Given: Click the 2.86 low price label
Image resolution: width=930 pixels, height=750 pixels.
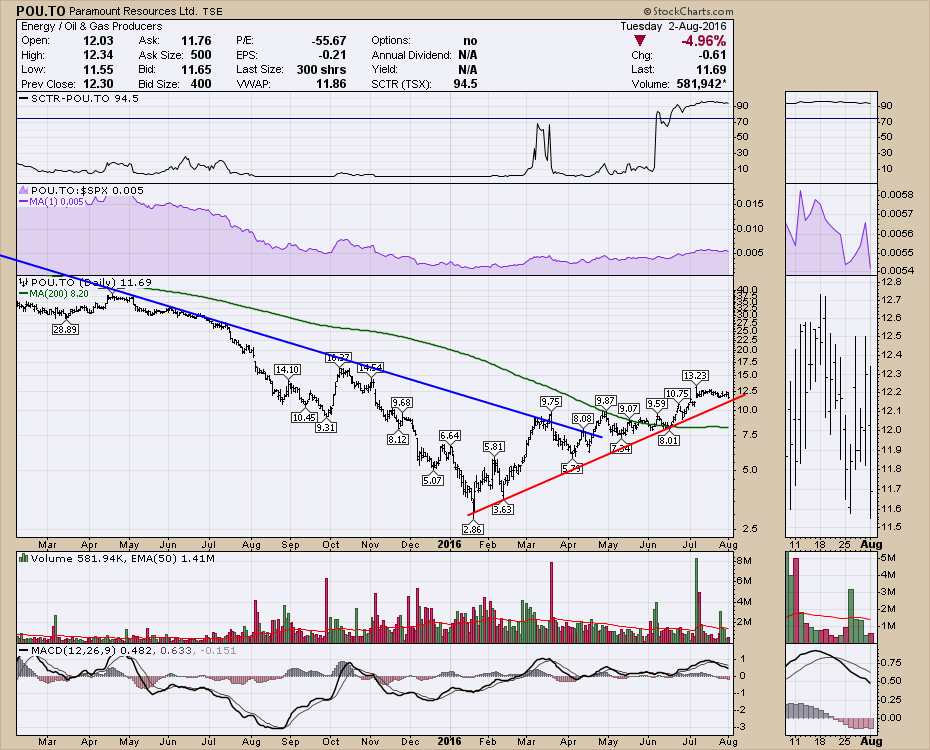Looking at the screenshot, I should click(473, 529).
